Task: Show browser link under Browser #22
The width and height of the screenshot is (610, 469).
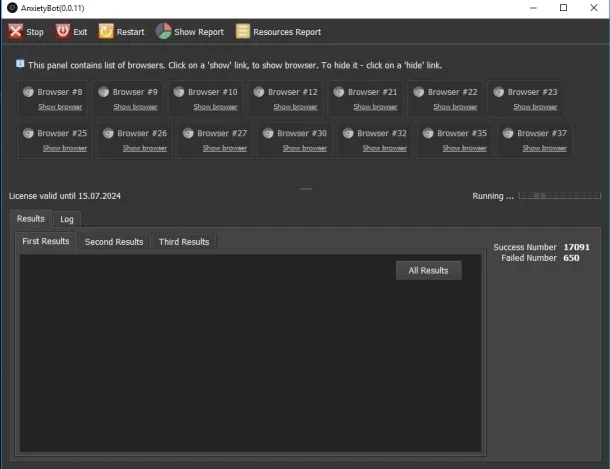Action: point(455,107)
